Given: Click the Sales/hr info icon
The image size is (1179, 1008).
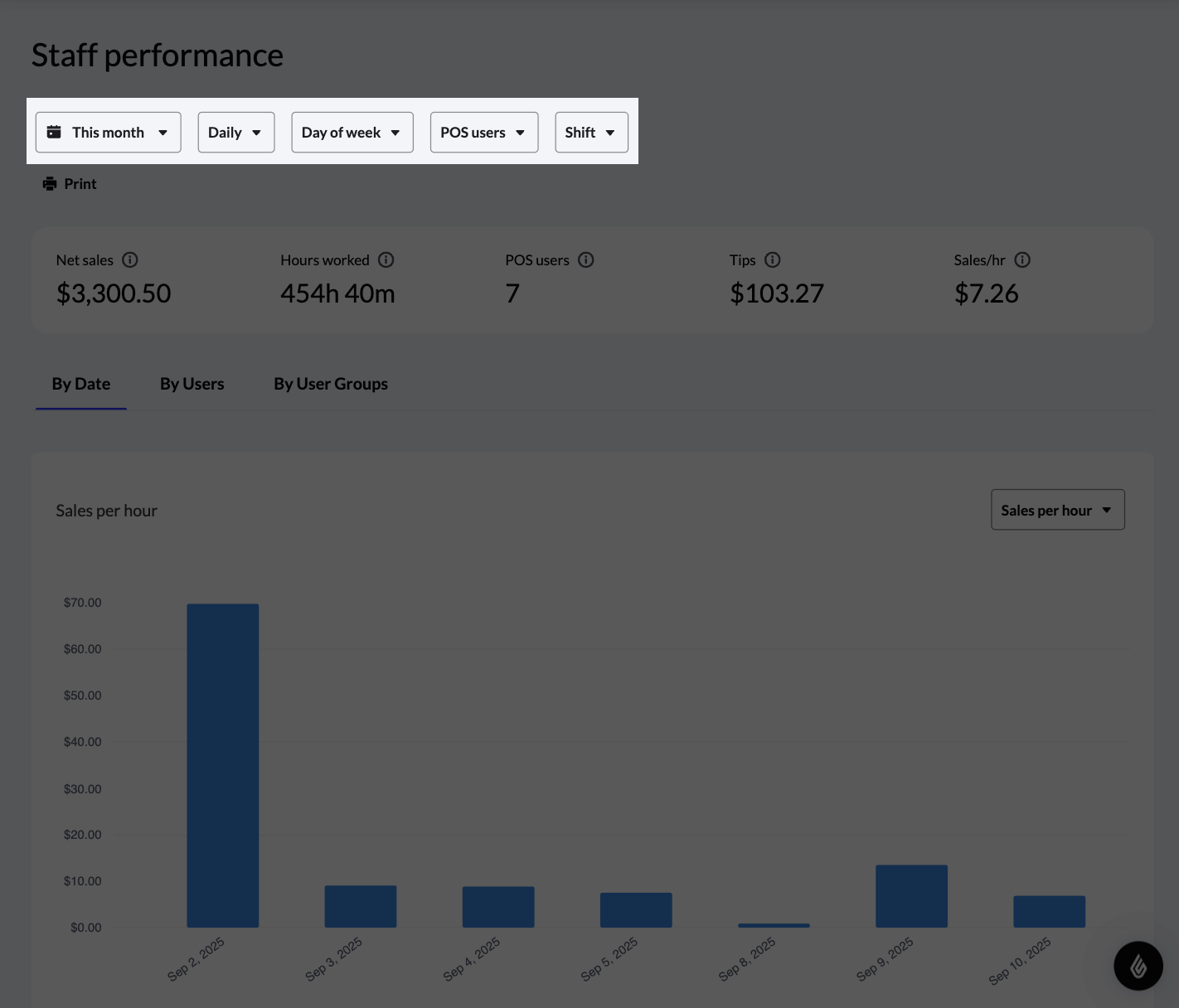Looking at the screenshot, I should 1022,259.
